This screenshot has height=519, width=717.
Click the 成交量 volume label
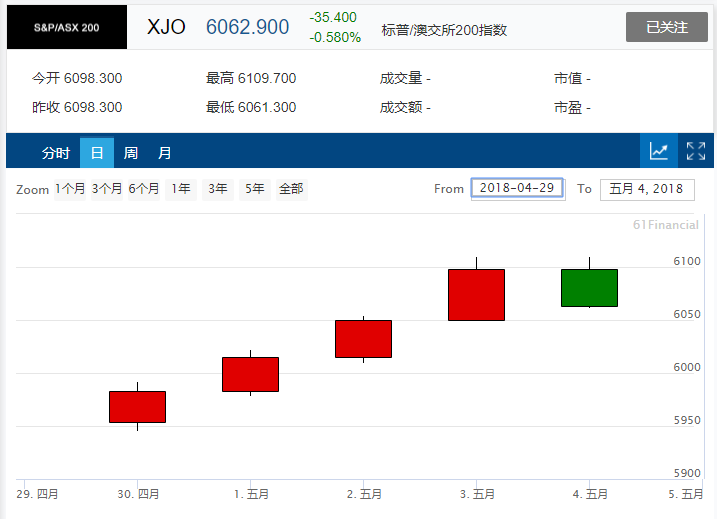pyautogui.click(x=401, y=79)
